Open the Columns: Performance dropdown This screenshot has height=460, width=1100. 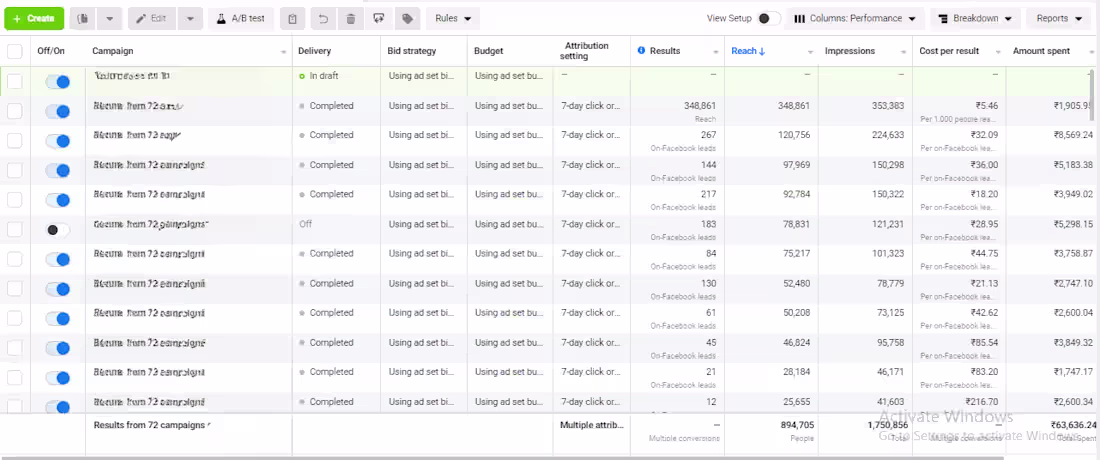click(x=854, y=18)
